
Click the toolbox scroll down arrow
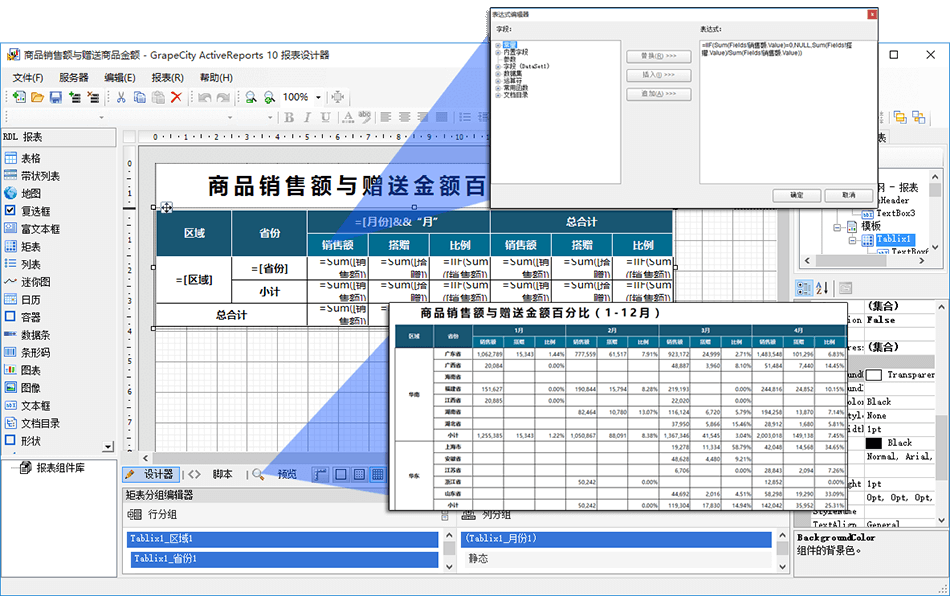click(x=108, y=447)
